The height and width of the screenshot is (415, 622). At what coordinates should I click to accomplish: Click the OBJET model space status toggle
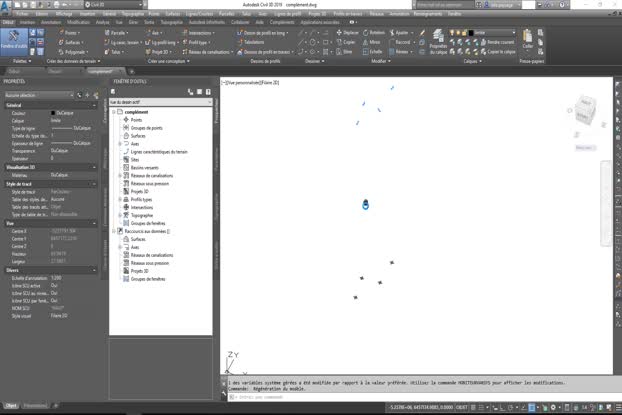pyautogui.click(x=461, y=407)
